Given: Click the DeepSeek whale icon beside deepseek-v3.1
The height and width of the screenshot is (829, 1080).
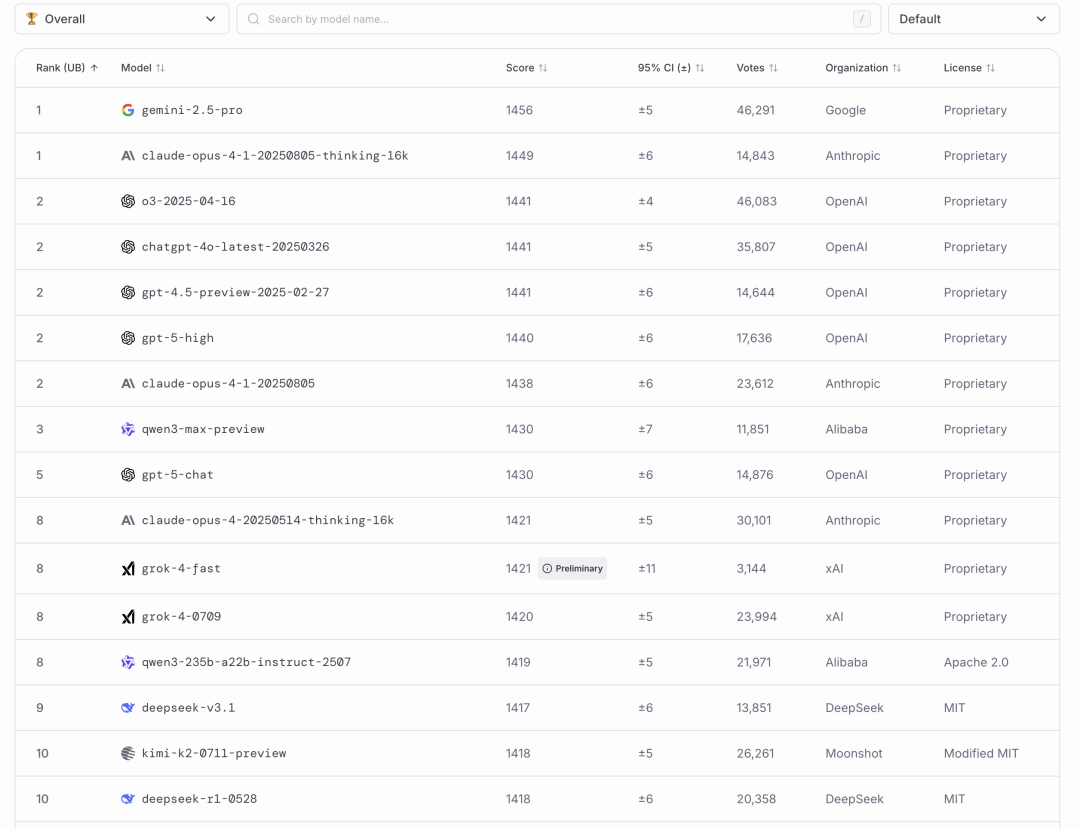Looking at the screenshot, I should [127, 708].
